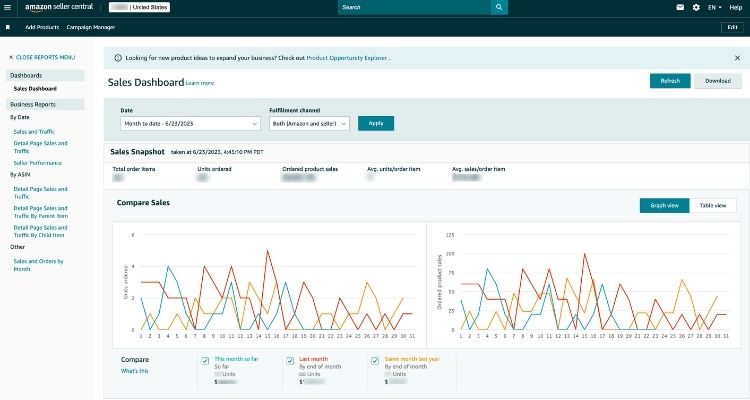The image size is (750, 400).
Task: Uncheck the 'This month so far' checkbox
Action: coord(204,361)
